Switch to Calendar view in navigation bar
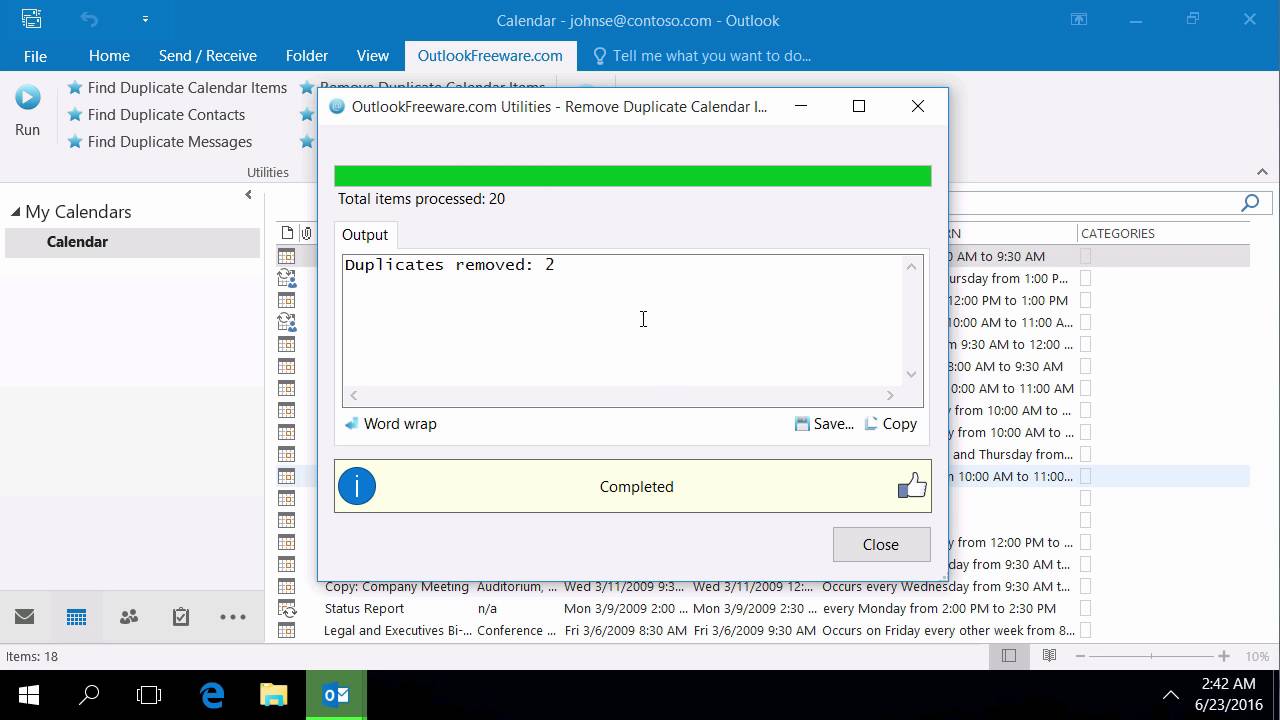This screenshot has width=1280, height=720. [76, 617]
